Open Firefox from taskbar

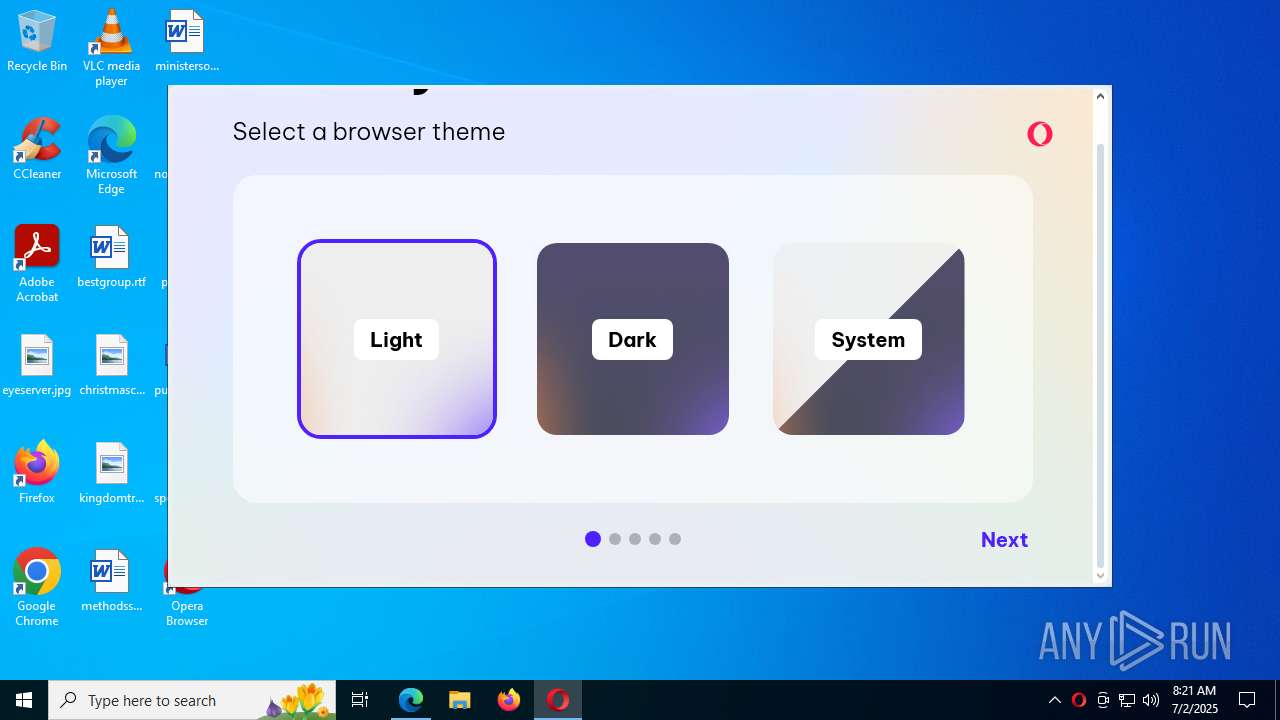click(x=509, y=700)
